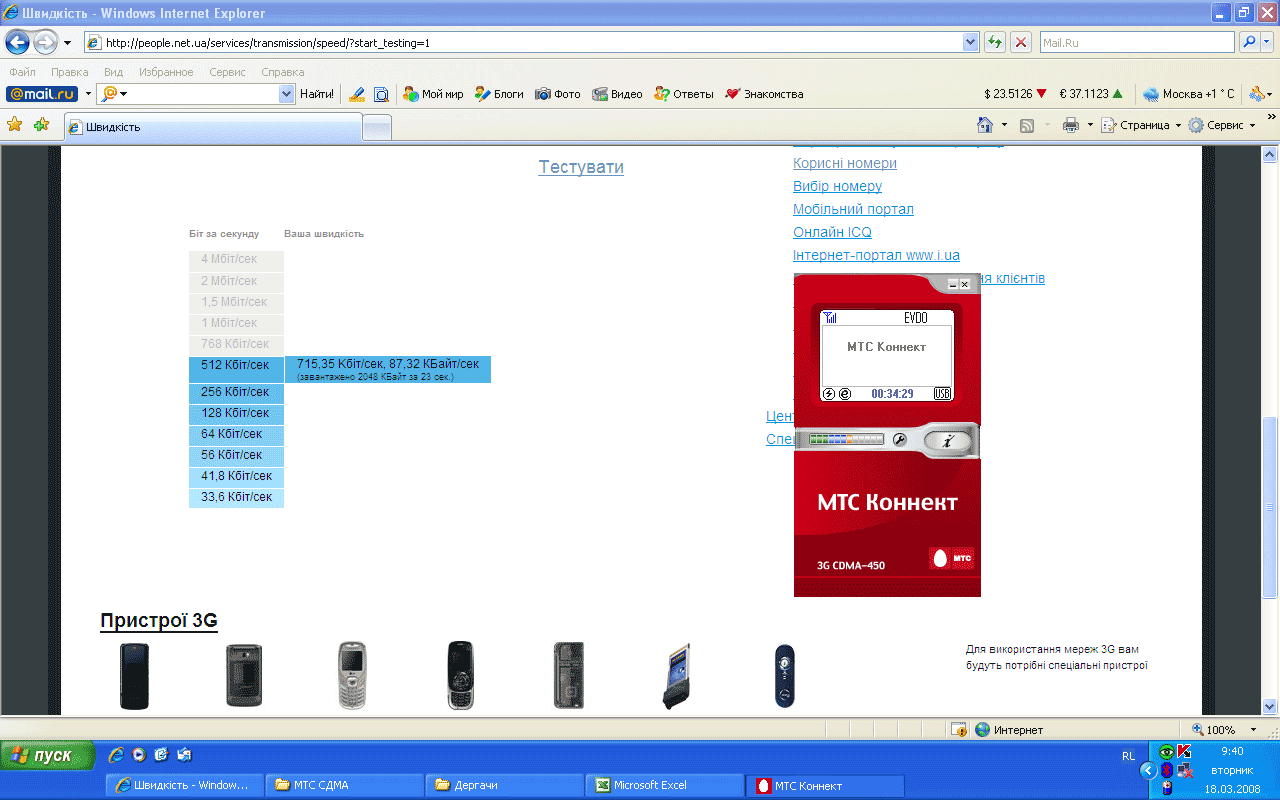Image resolution: width=1280 pixels, height=800 pixels.
Task: Open Favorites Center star icon
Action: tap(15, 125)
